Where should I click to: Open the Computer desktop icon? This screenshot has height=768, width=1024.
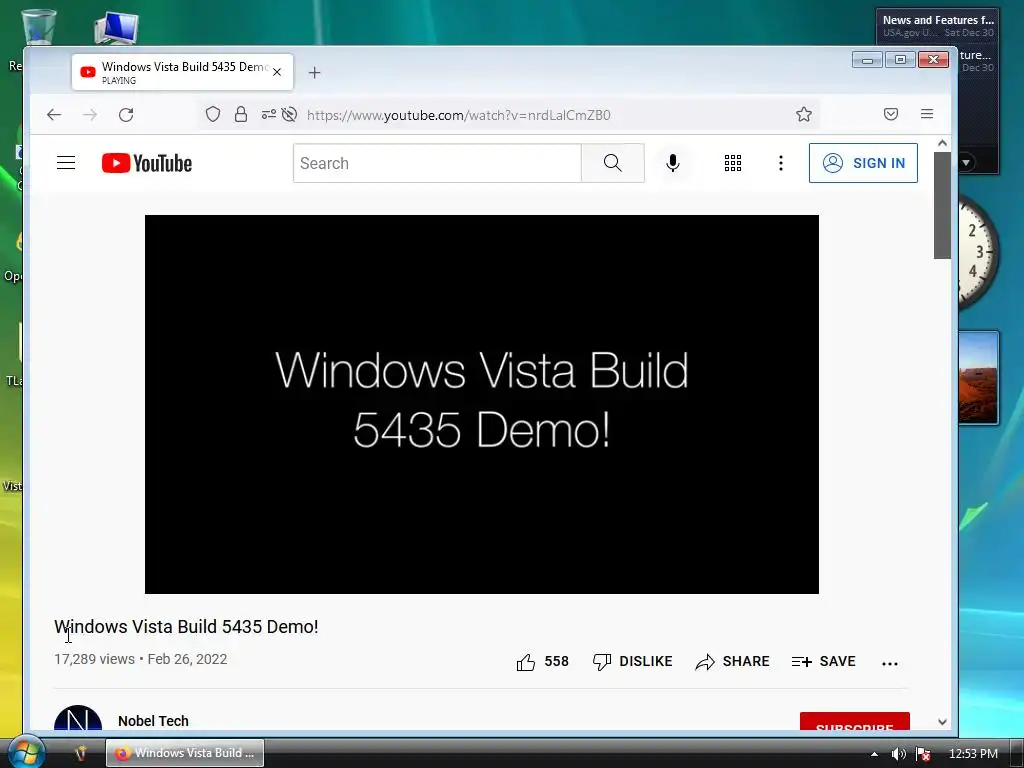tap(116, 29)
